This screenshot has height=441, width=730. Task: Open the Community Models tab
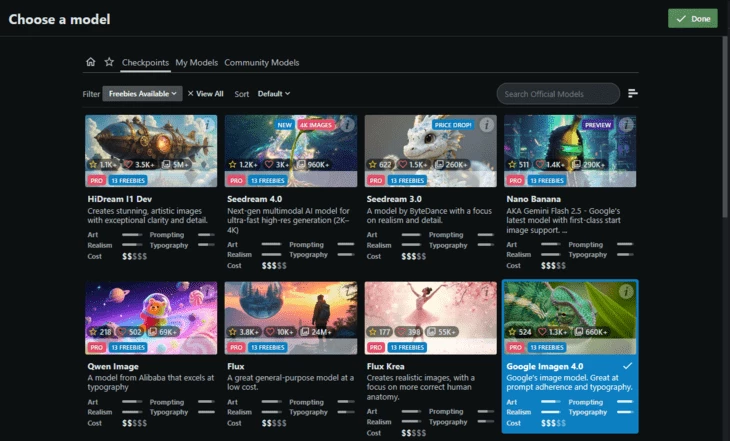click(261, 63)
